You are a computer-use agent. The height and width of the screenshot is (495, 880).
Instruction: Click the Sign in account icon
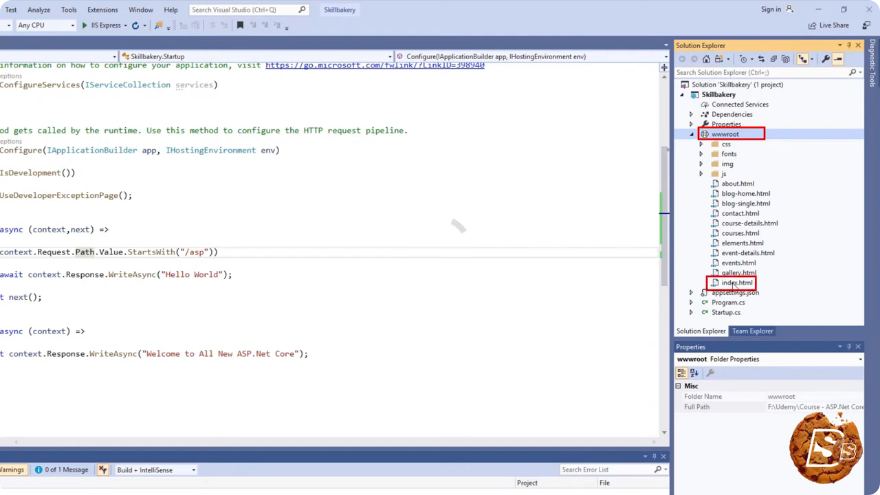(790, 9)
